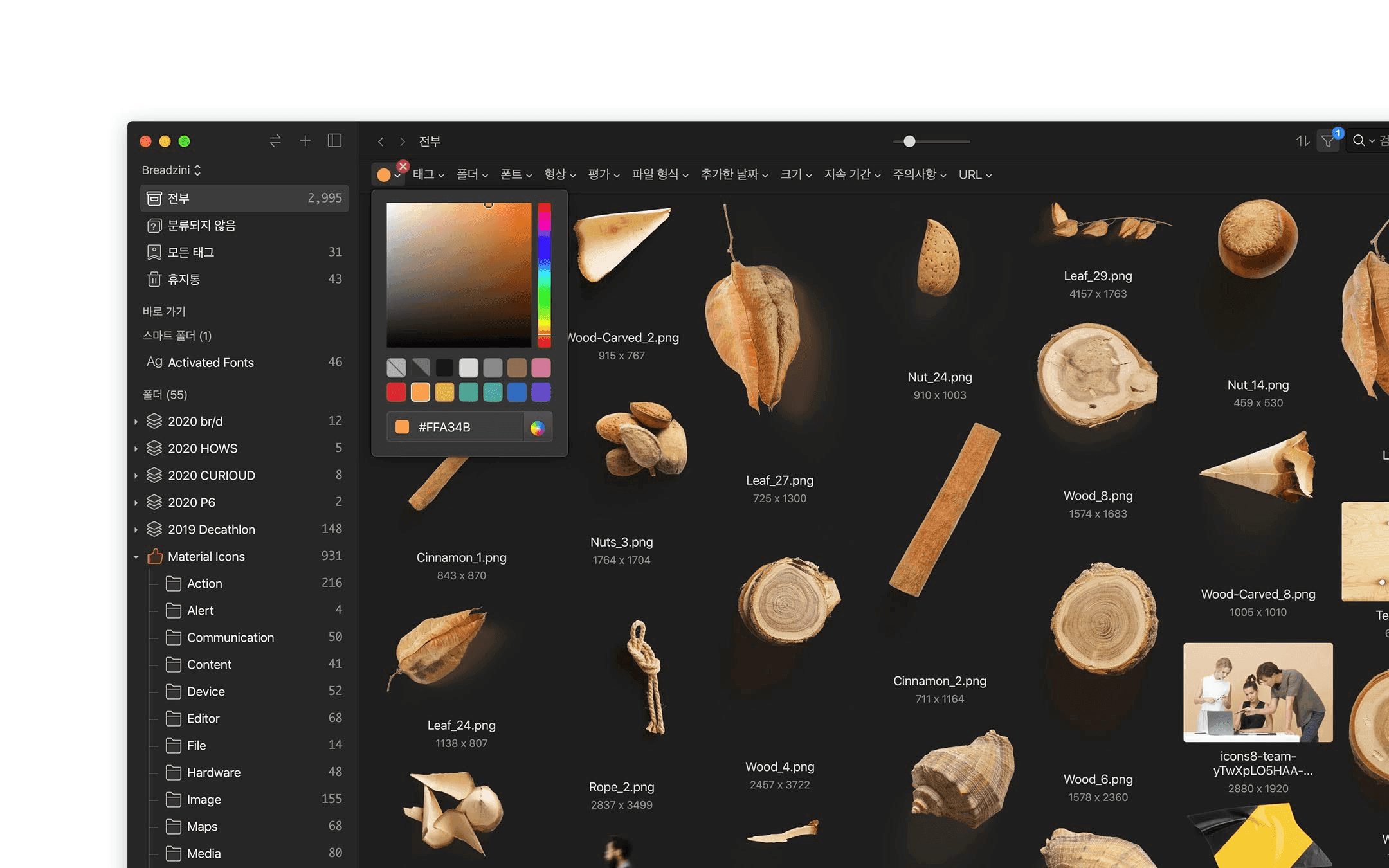Click the Alert folder icon
This screenshot has height=868, width=1389.
click(173, 610)
